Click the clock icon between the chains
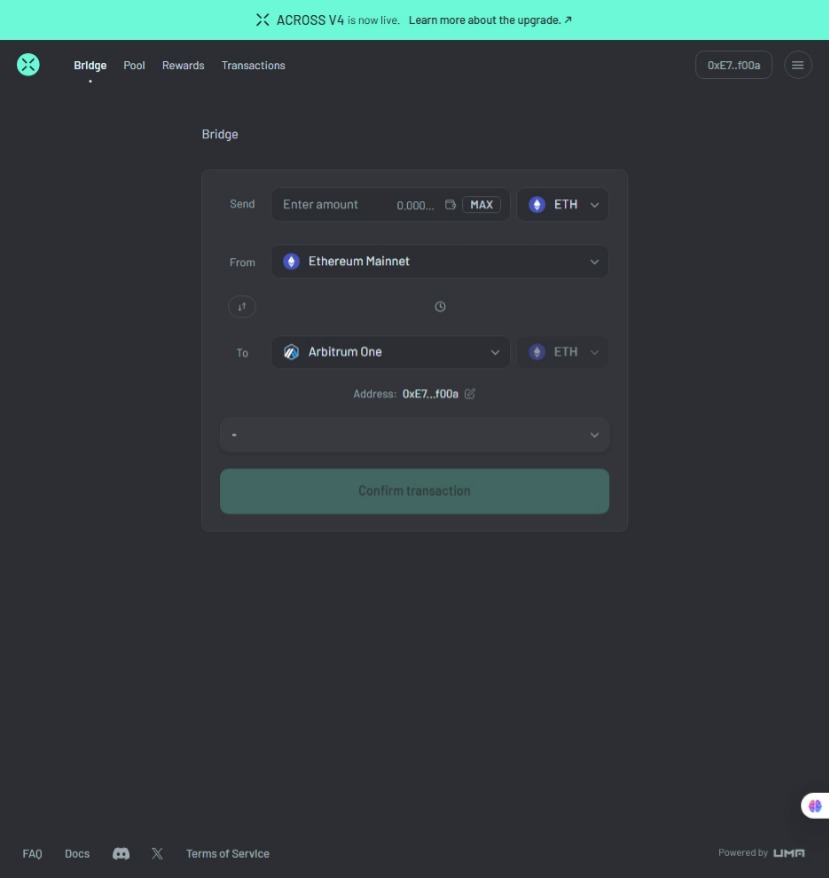This screenshot has width=829, height=878. tap(440, 306)
